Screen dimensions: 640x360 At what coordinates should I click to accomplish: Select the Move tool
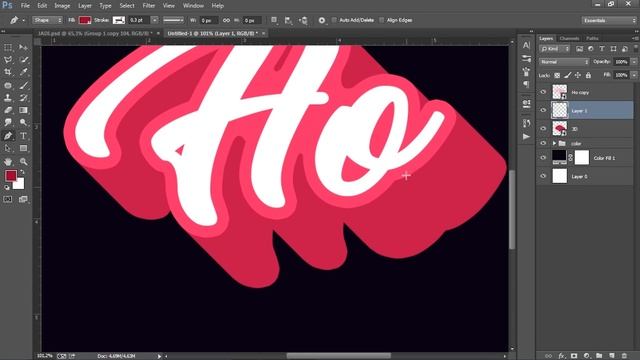pos(23,47)
